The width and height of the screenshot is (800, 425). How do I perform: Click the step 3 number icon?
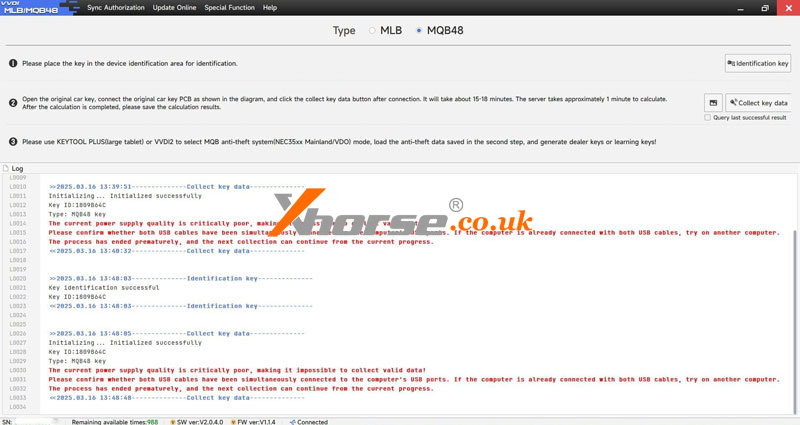click(x=13, y=142)
